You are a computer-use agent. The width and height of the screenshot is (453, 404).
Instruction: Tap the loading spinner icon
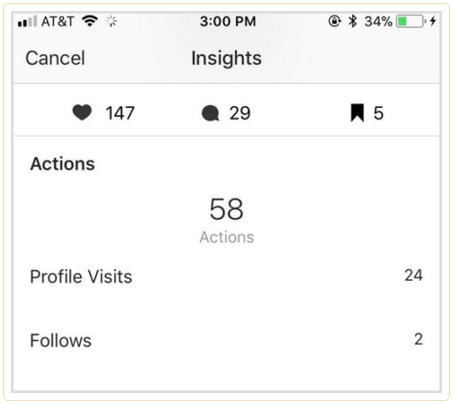coord(111,22)
